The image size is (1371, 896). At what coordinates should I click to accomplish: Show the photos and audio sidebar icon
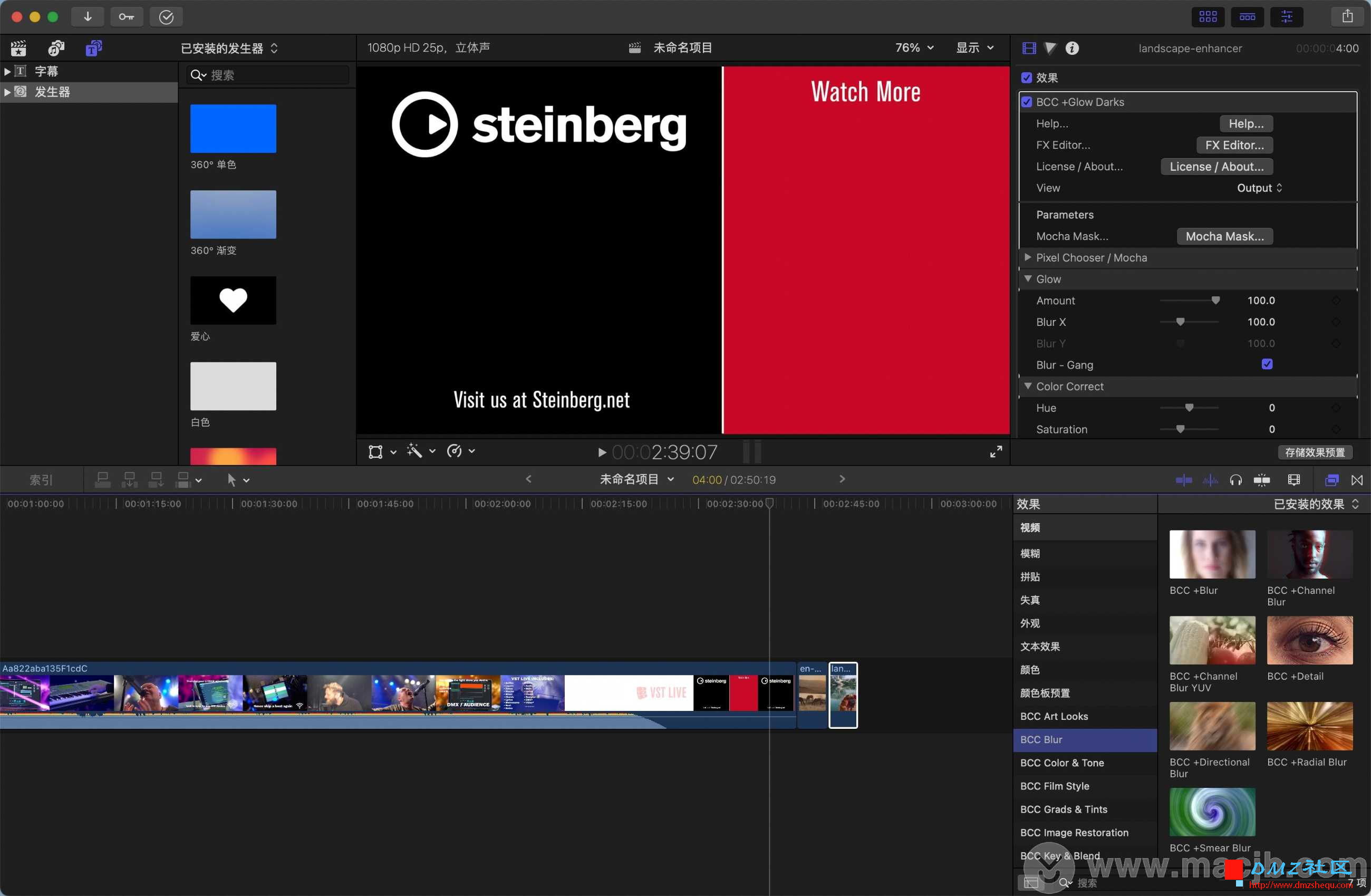click(x=56, y=49)
